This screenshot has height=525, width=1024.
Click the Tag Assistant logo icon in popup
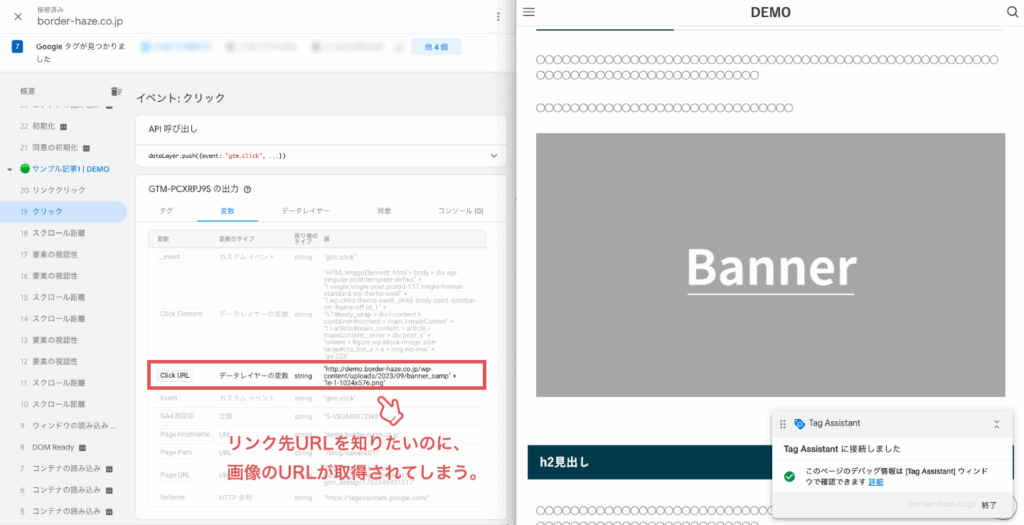coord(799,424)
